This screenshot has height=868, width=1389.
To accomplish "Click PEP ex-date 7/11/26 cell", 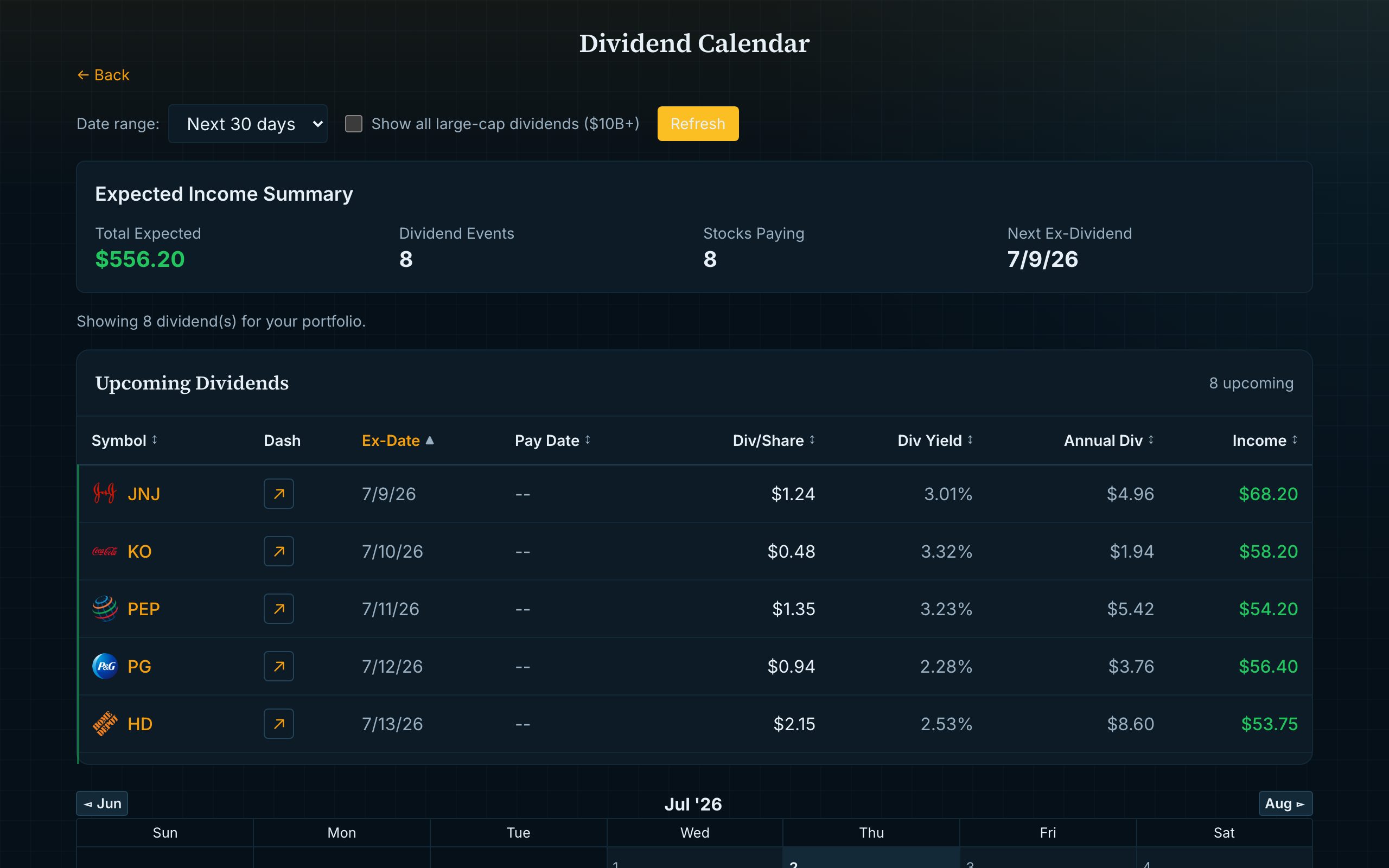I will 390,609.
